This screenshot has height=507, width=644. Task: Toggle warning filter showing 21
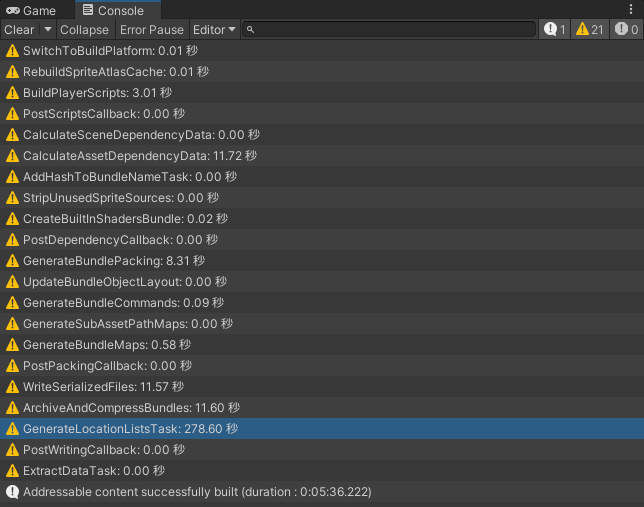[590, 30]
